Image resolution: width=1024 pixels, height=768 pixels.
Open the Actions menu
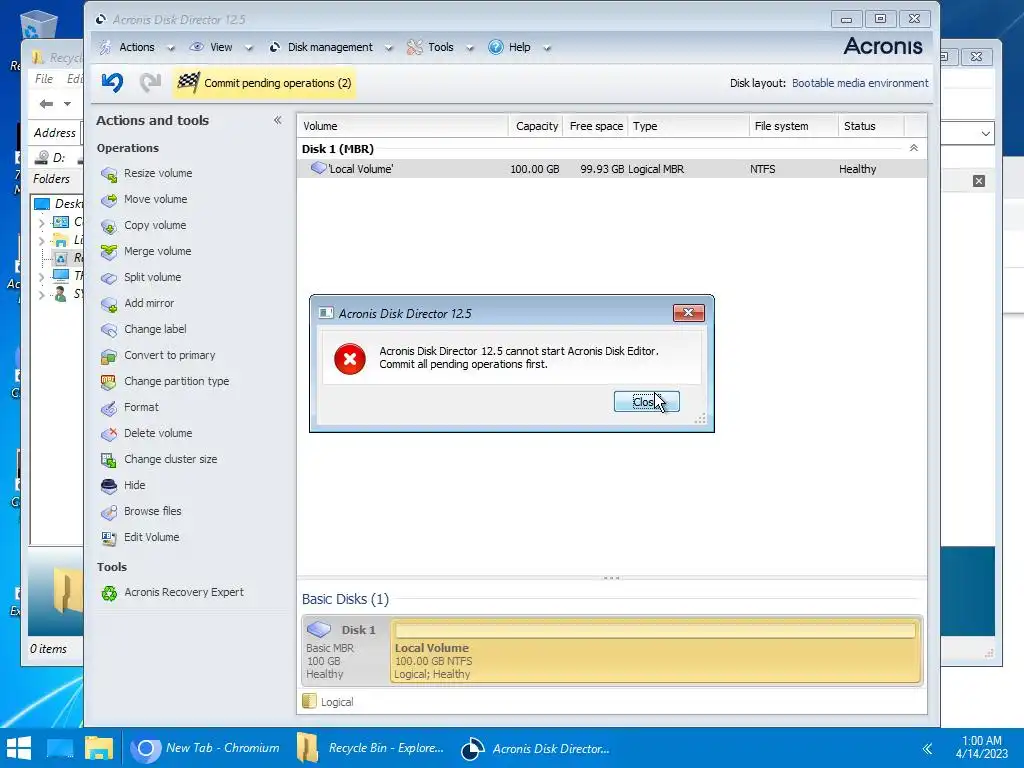click(x=136, y=47)
